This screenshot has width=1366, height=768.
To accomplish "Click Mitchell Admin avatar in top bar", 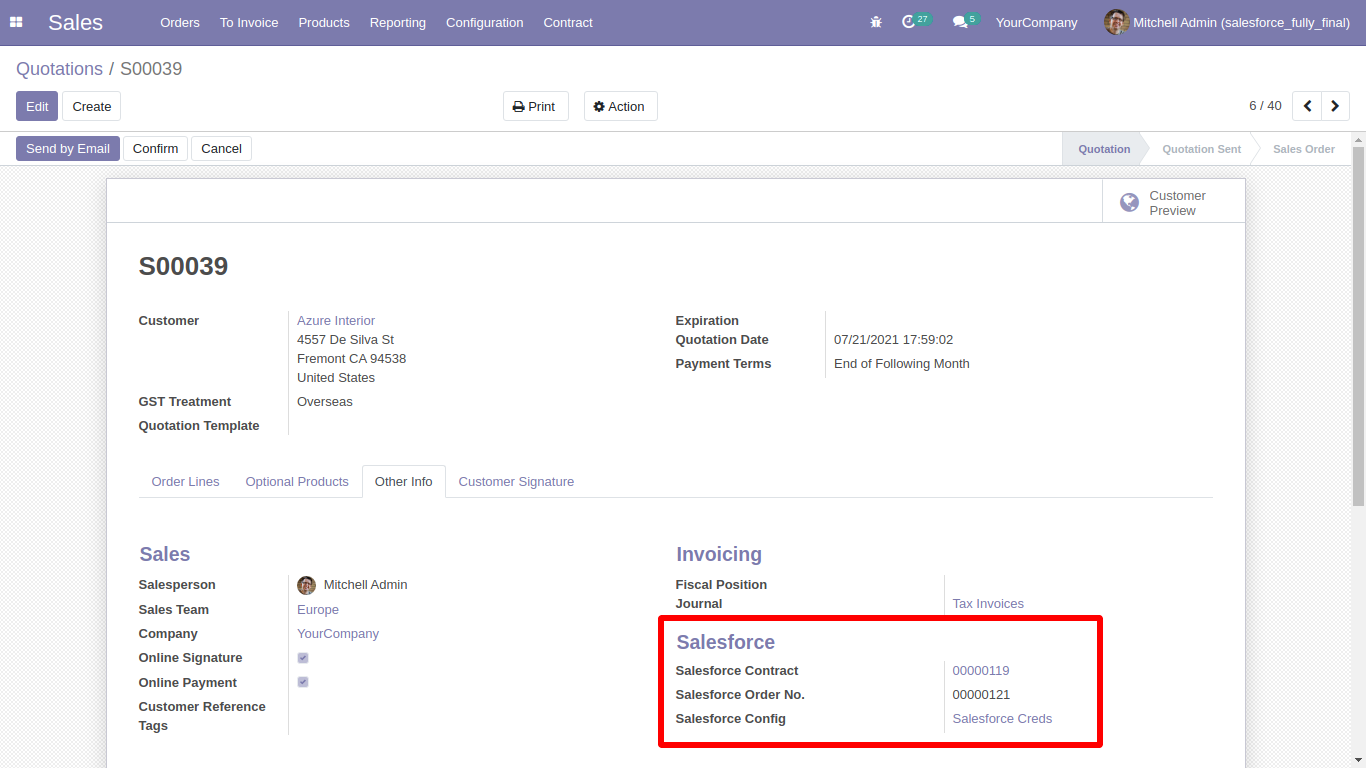I will [x=1116, y=22].
